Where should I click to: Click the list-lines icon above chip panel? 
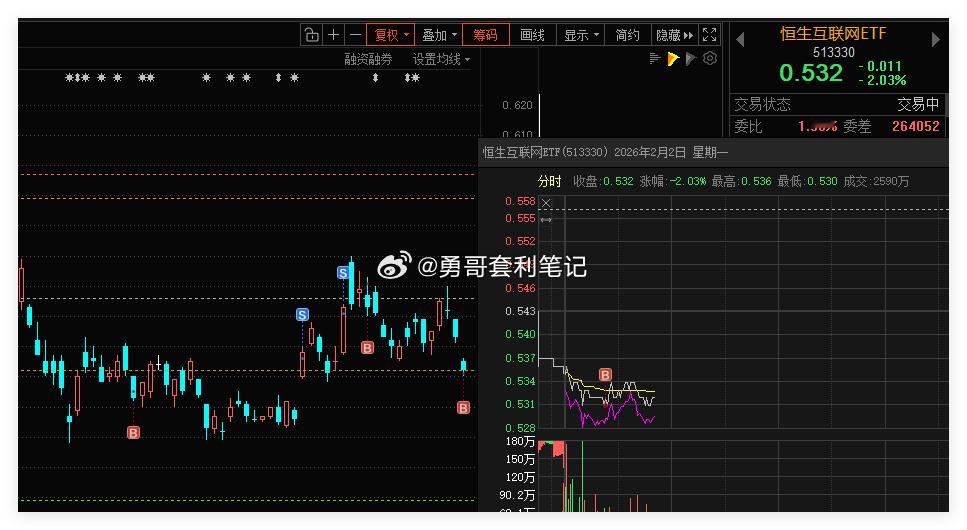655,59
